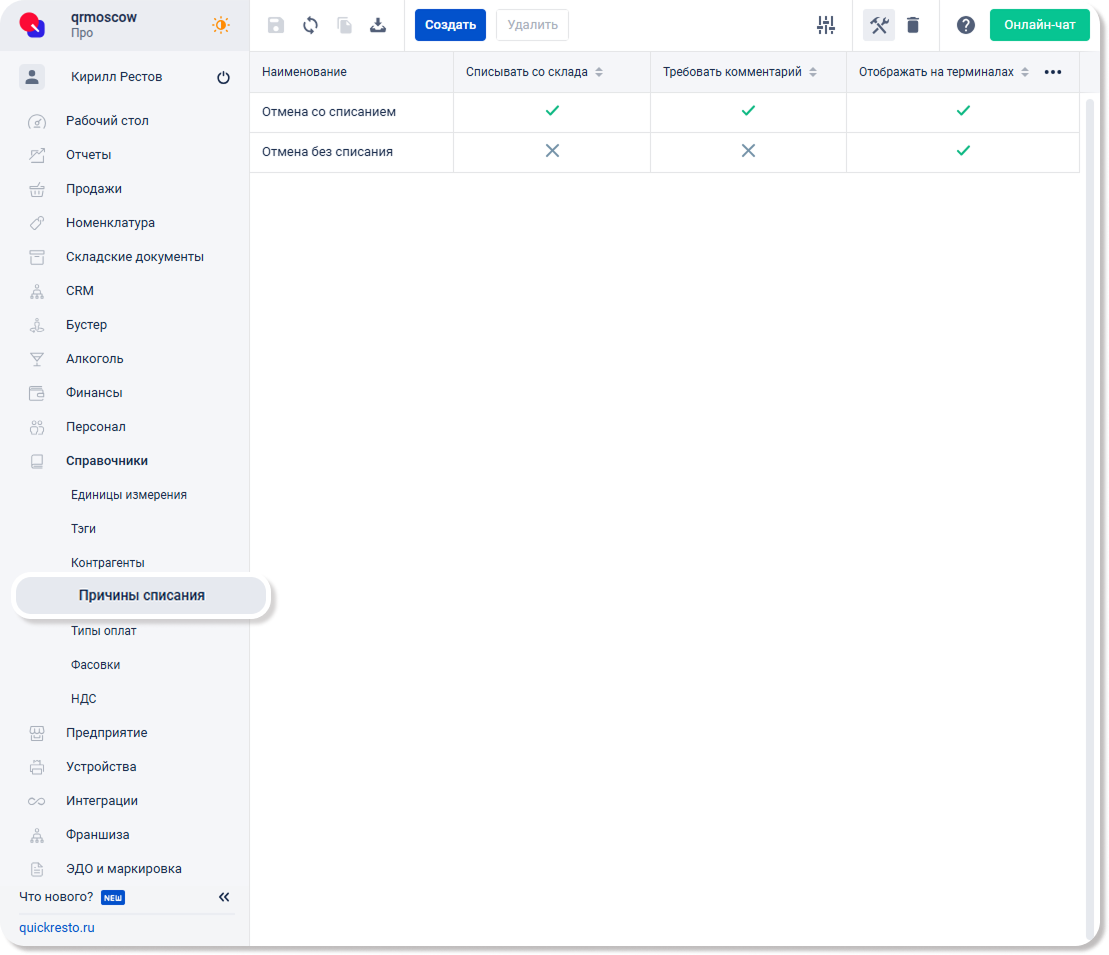Select Типы оплат in sidebar
Screen dimensions: 1109x955
point(104,631)
